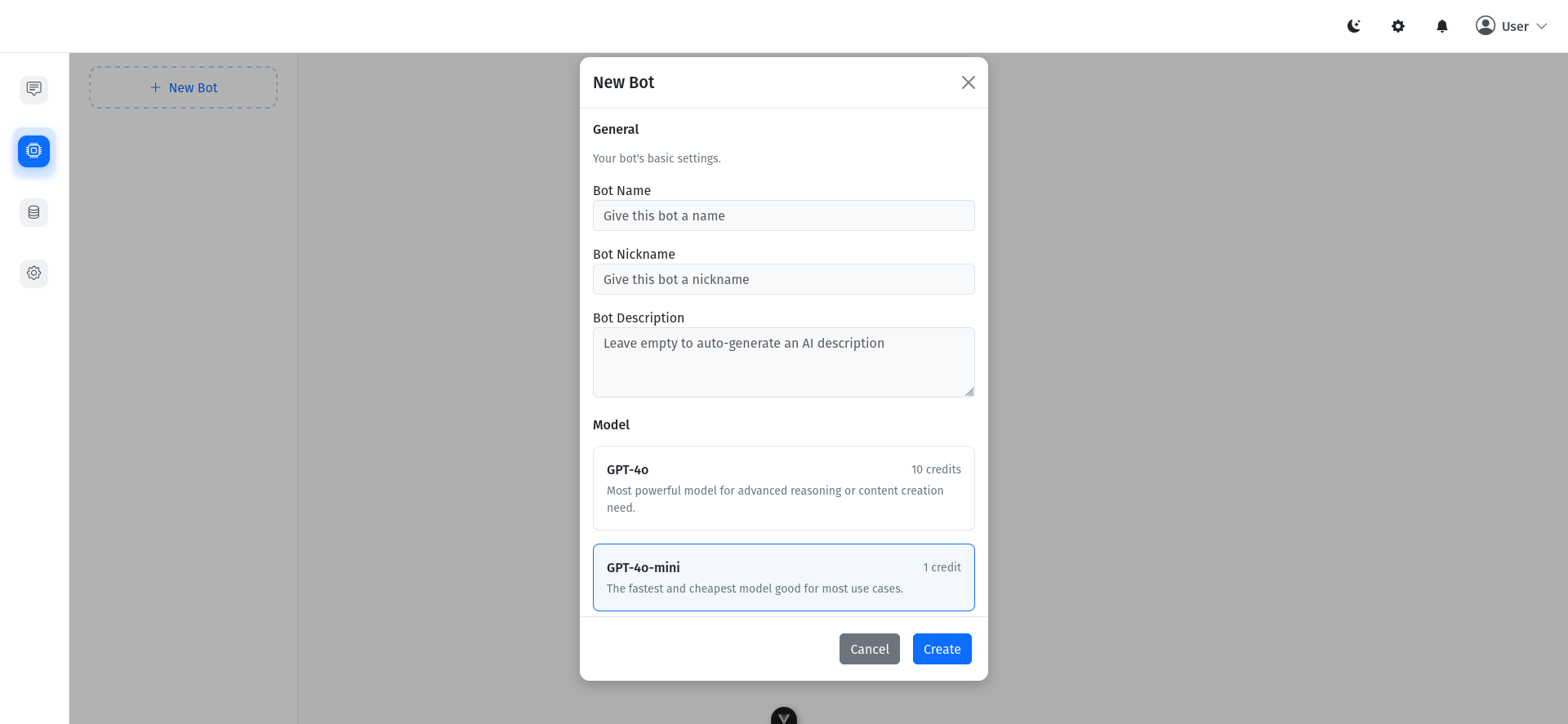Cancel the new bot dialog
1568x724 pixels.
click(870, 649)
